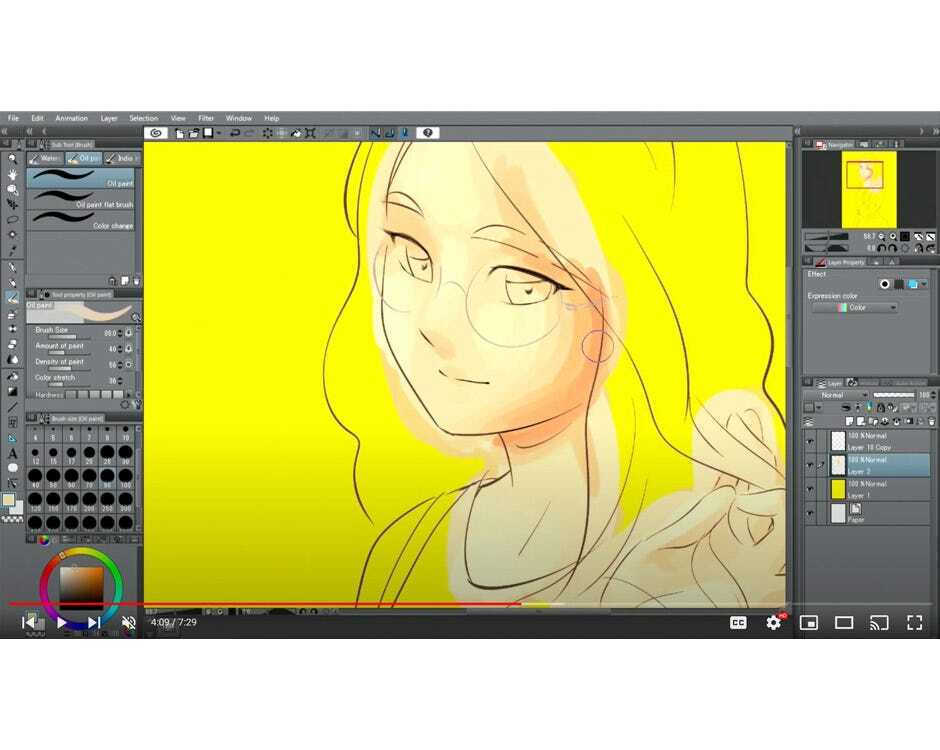The image size is (940, 750).
Task: Hide Layer 10 Copy using eye icon
Action: (810, 441)
